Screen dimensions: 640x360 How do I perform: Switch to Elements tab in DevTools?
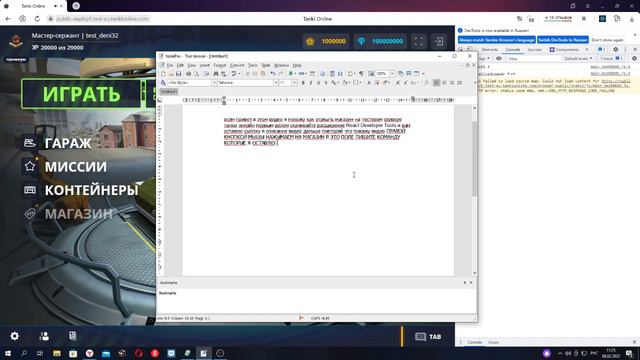point(489,49)
